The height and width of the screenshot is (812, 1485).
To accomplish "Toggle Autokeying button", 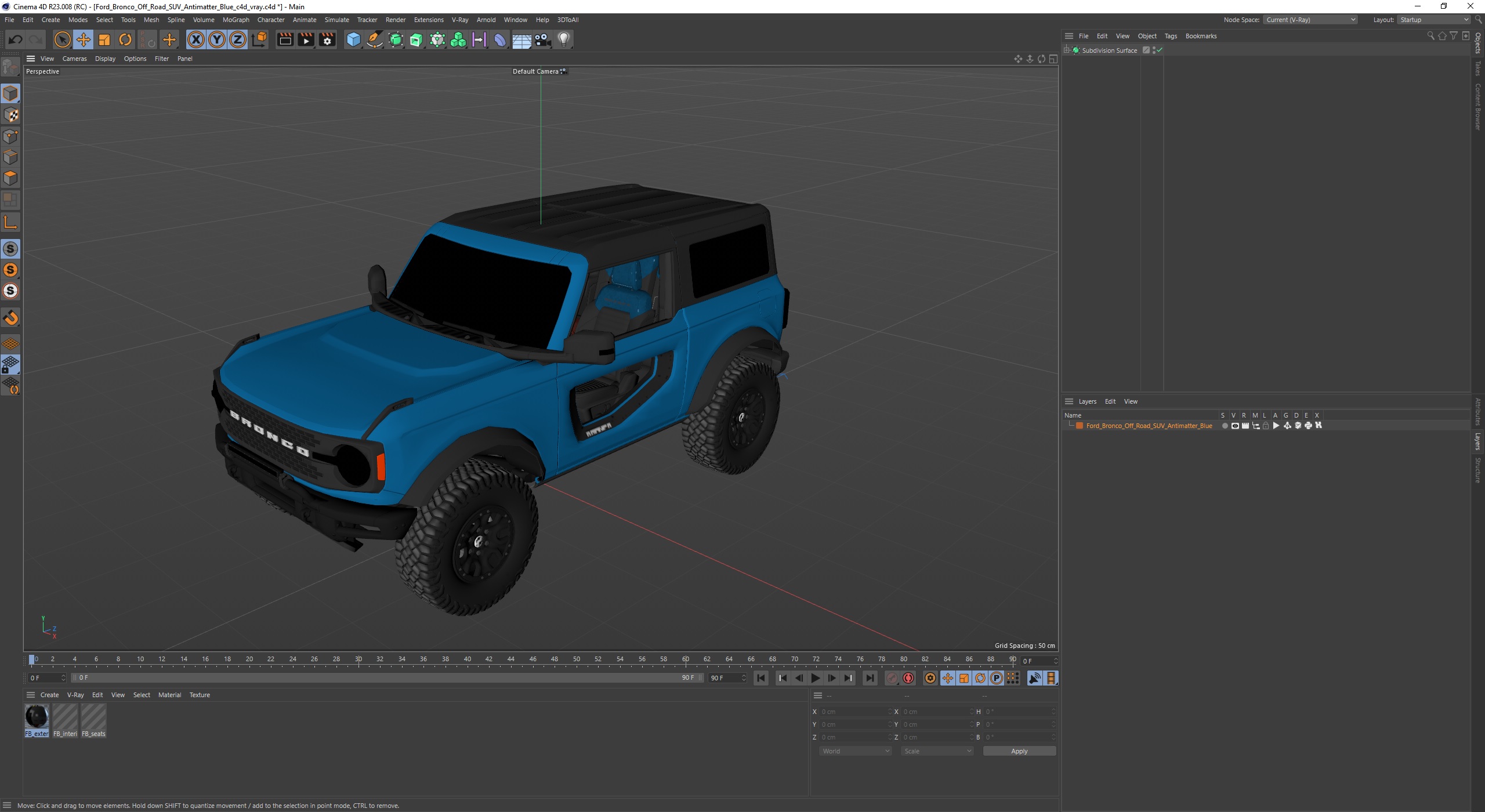I will [908, 678].
